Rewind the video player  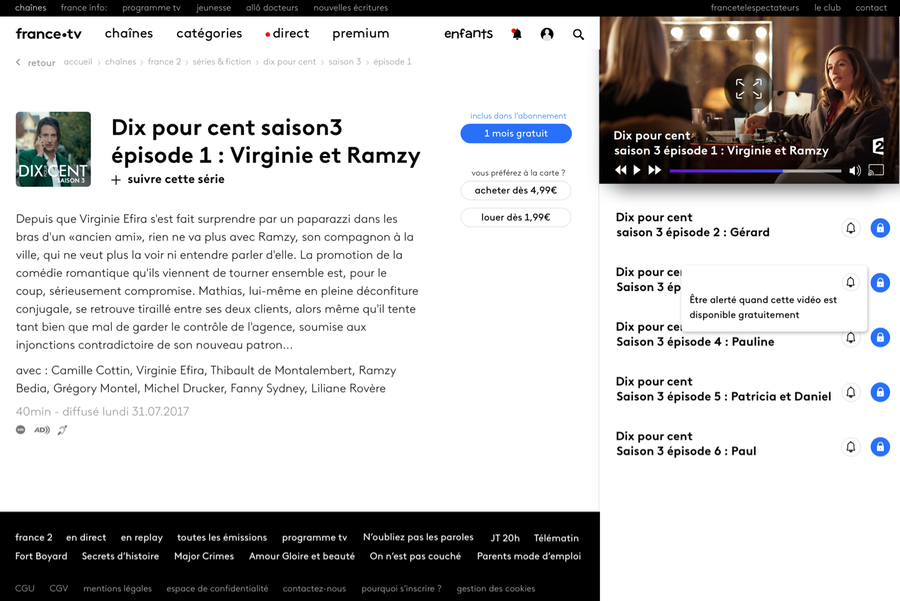[x=620, y=171]
